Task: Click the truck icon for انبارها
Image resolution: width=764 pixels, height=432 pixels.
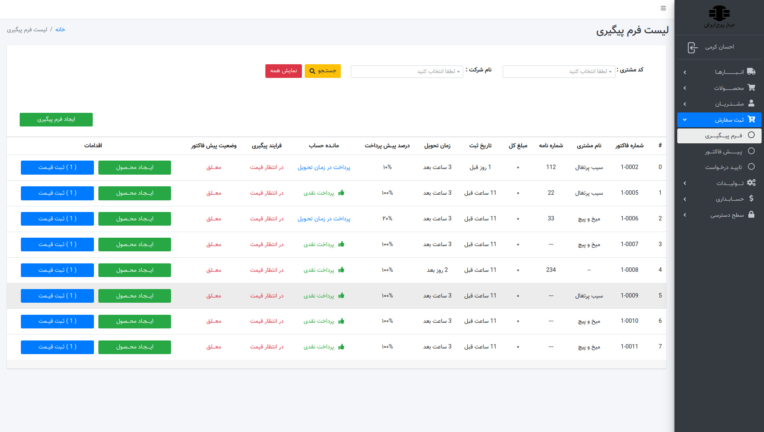Action: click(x=751, y=73)
